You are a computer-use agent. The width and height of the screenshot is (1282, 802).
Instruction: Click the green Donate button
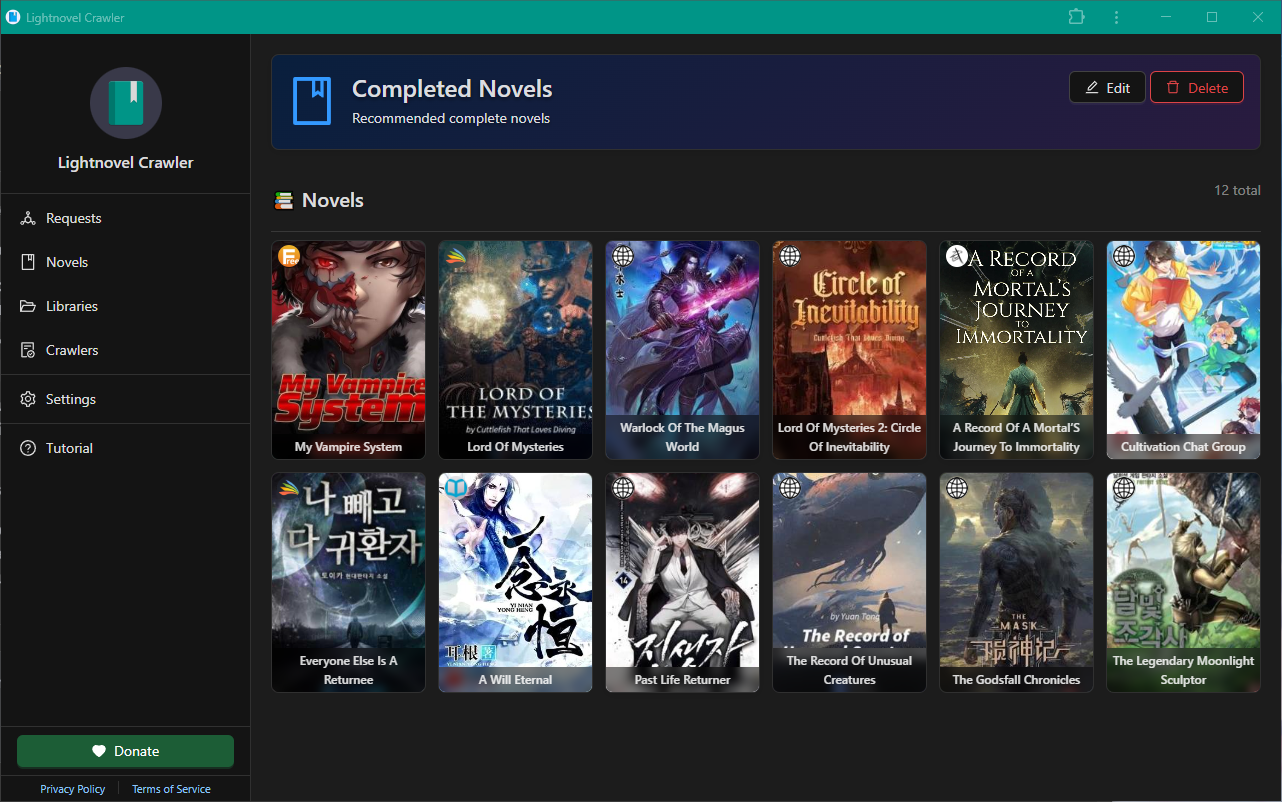tap(125, 751)
